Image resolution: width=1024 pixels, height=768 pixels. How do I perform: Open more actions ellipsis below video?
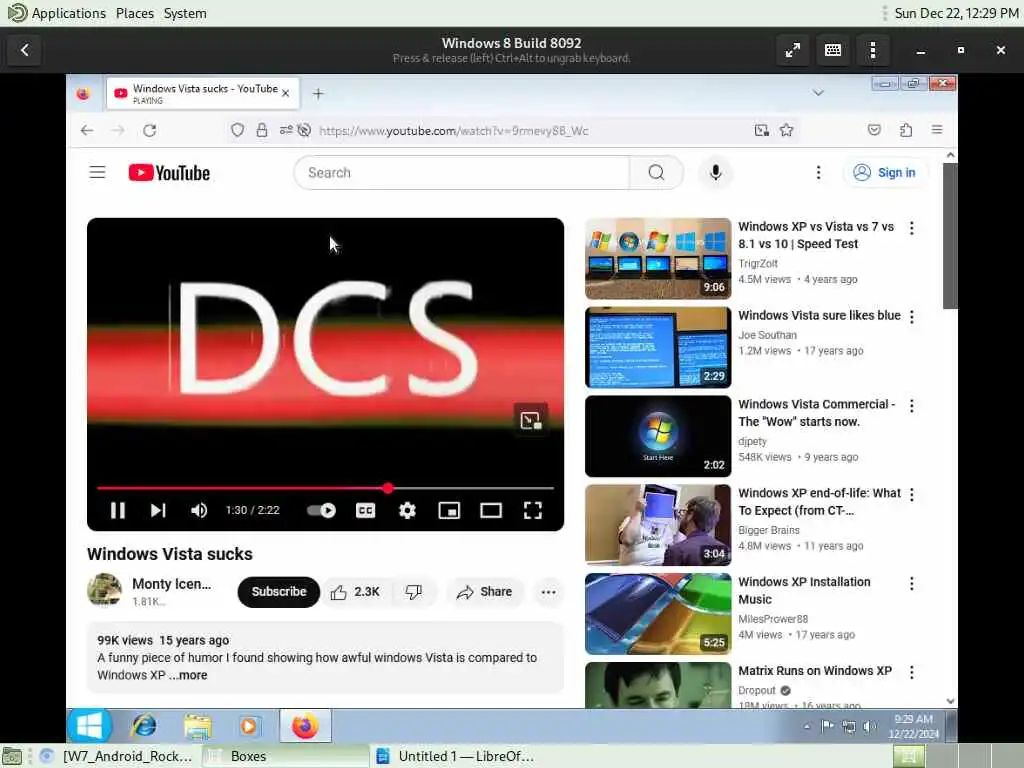(x=549, y=592)
